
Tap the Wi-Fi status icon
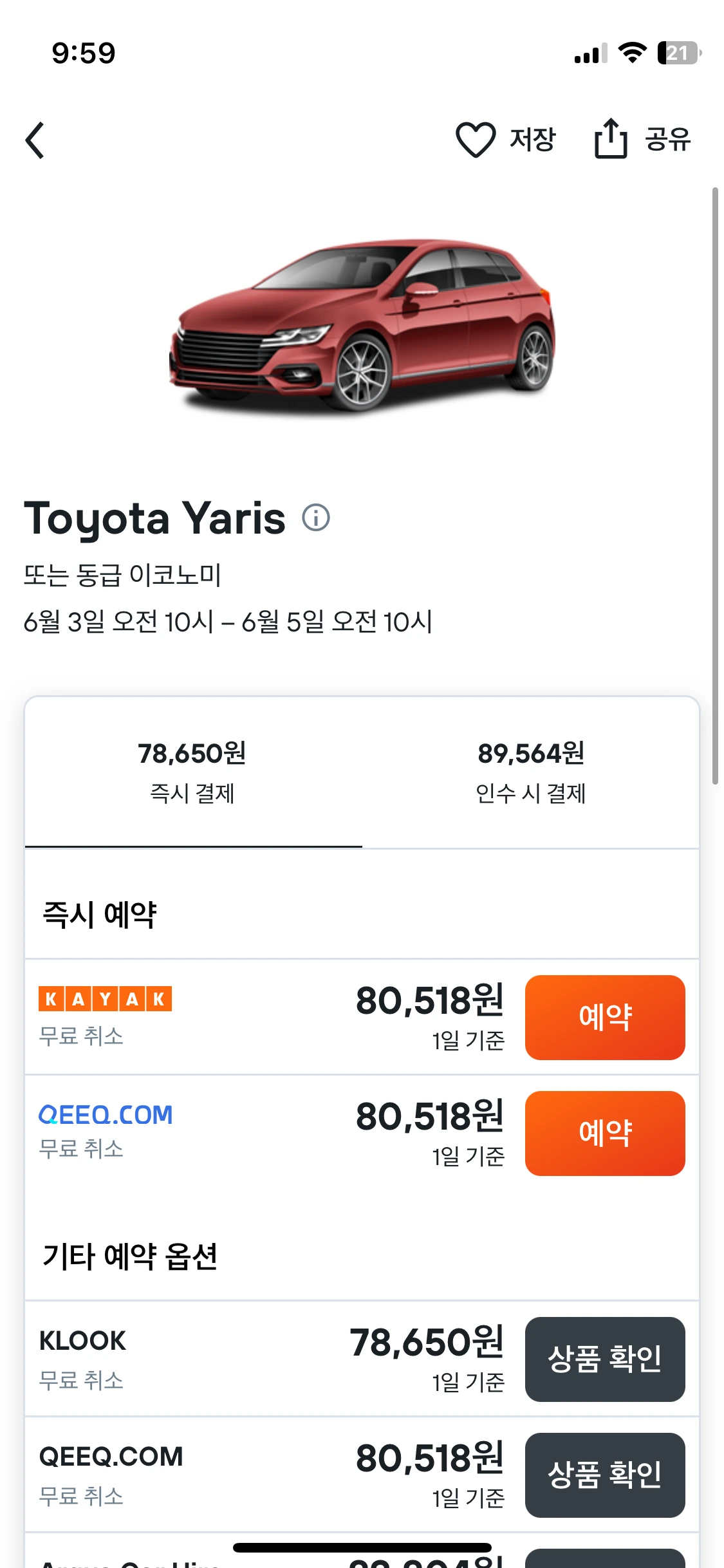click(632, 53)
